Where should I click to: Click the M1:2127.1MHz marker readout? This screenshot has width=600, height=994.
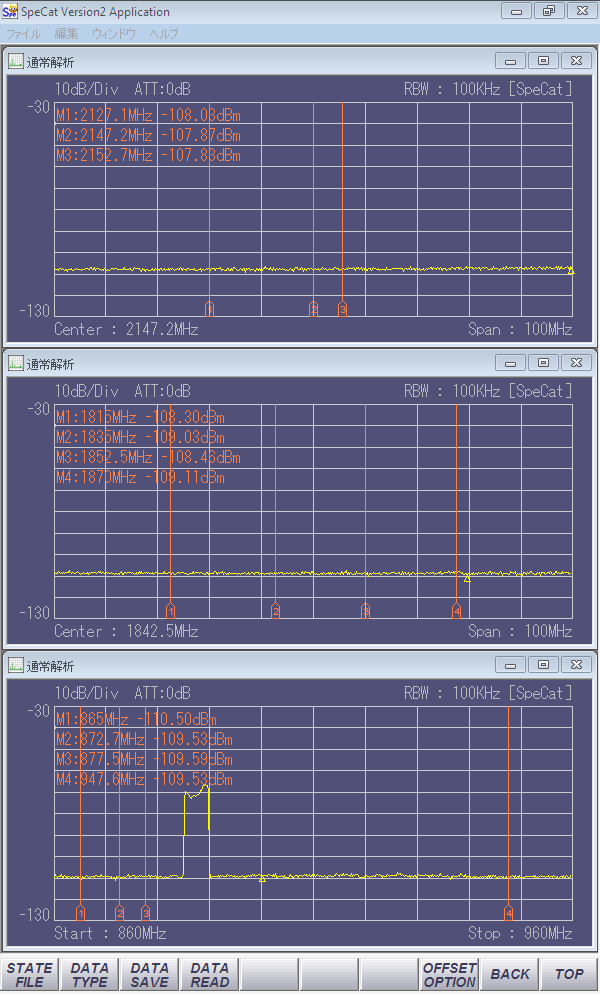coord(148,115)
